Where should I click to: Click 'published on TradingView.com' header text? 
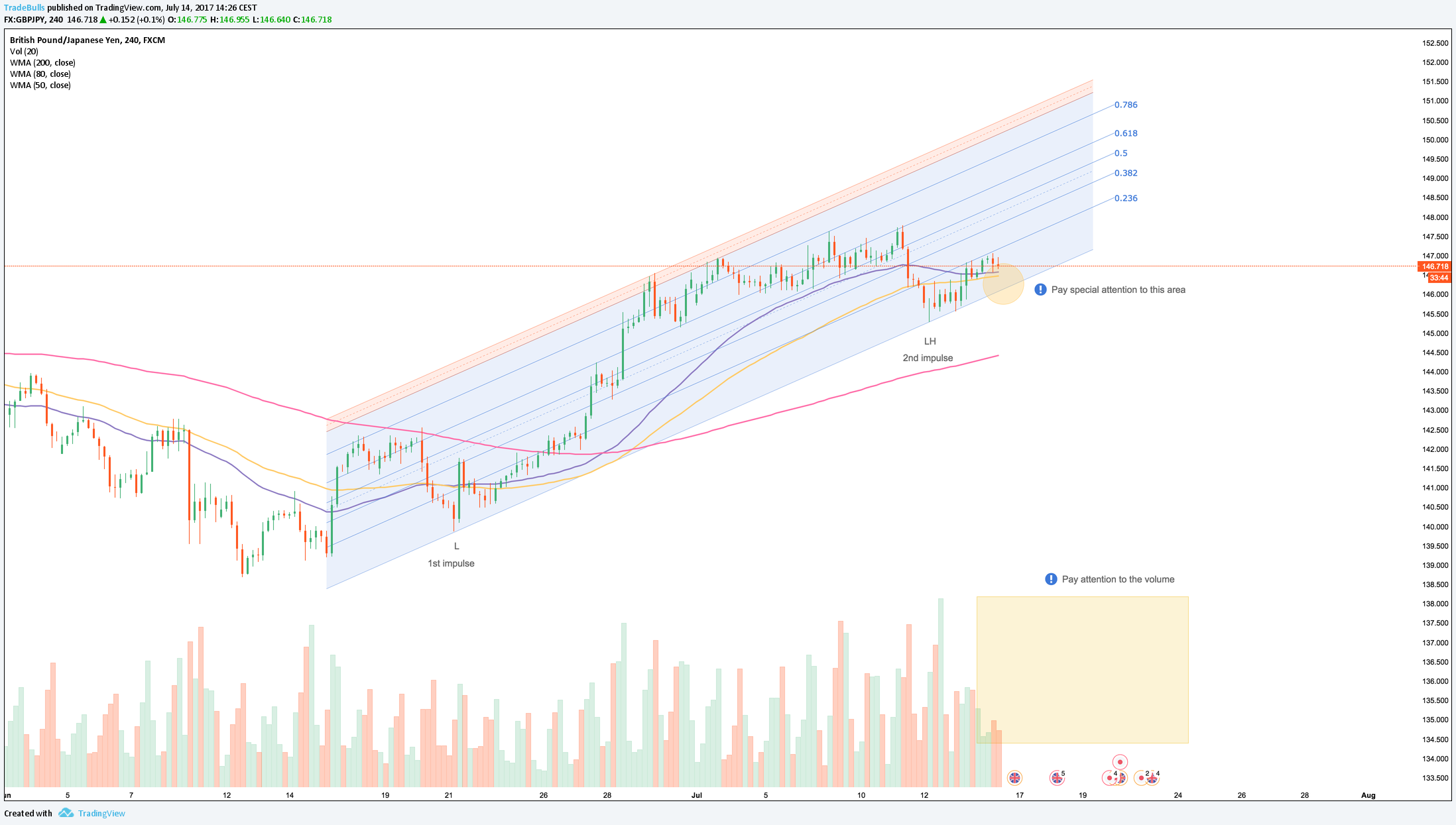(104, 8)
